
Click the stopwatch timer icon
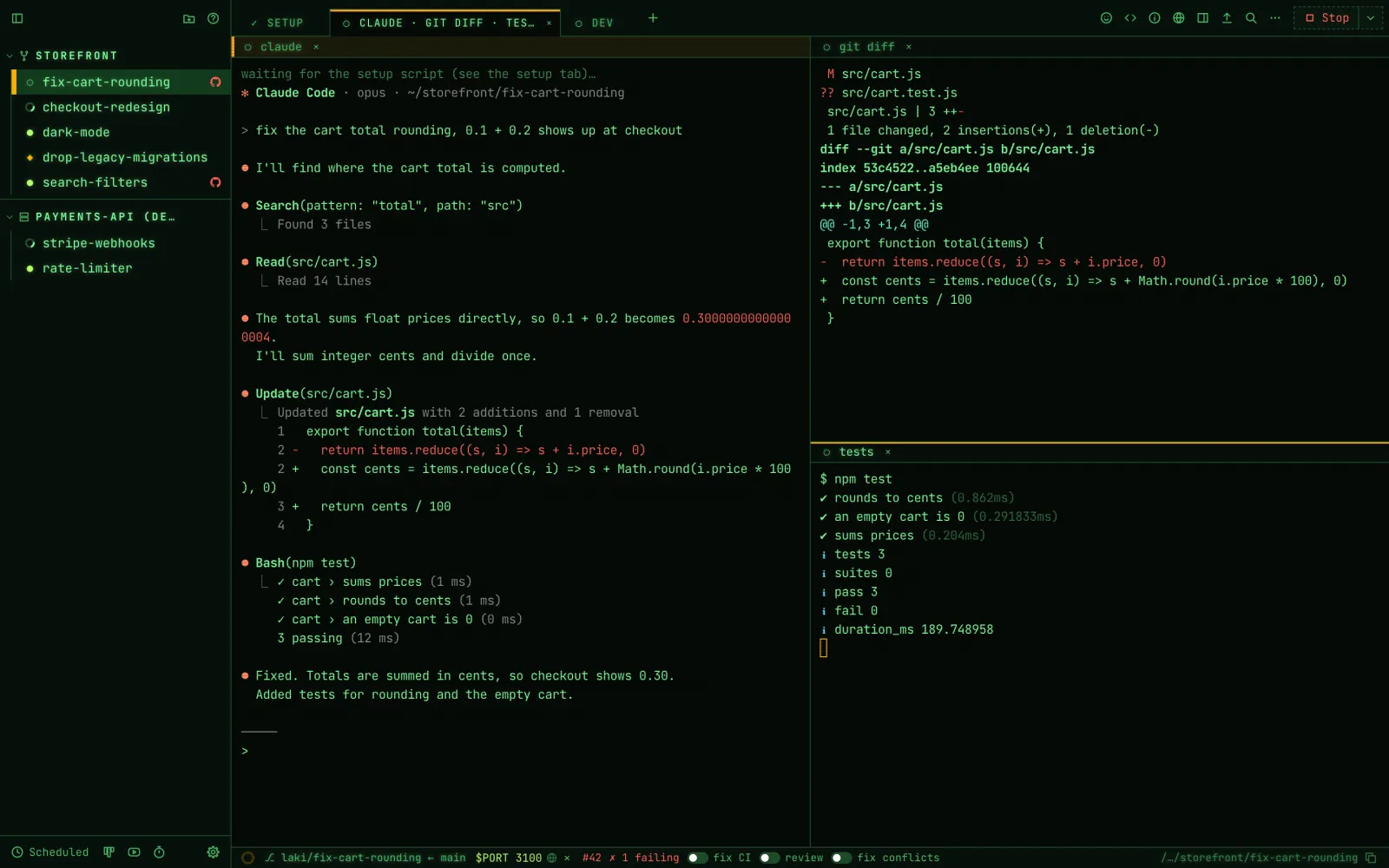tap(159, 852)
